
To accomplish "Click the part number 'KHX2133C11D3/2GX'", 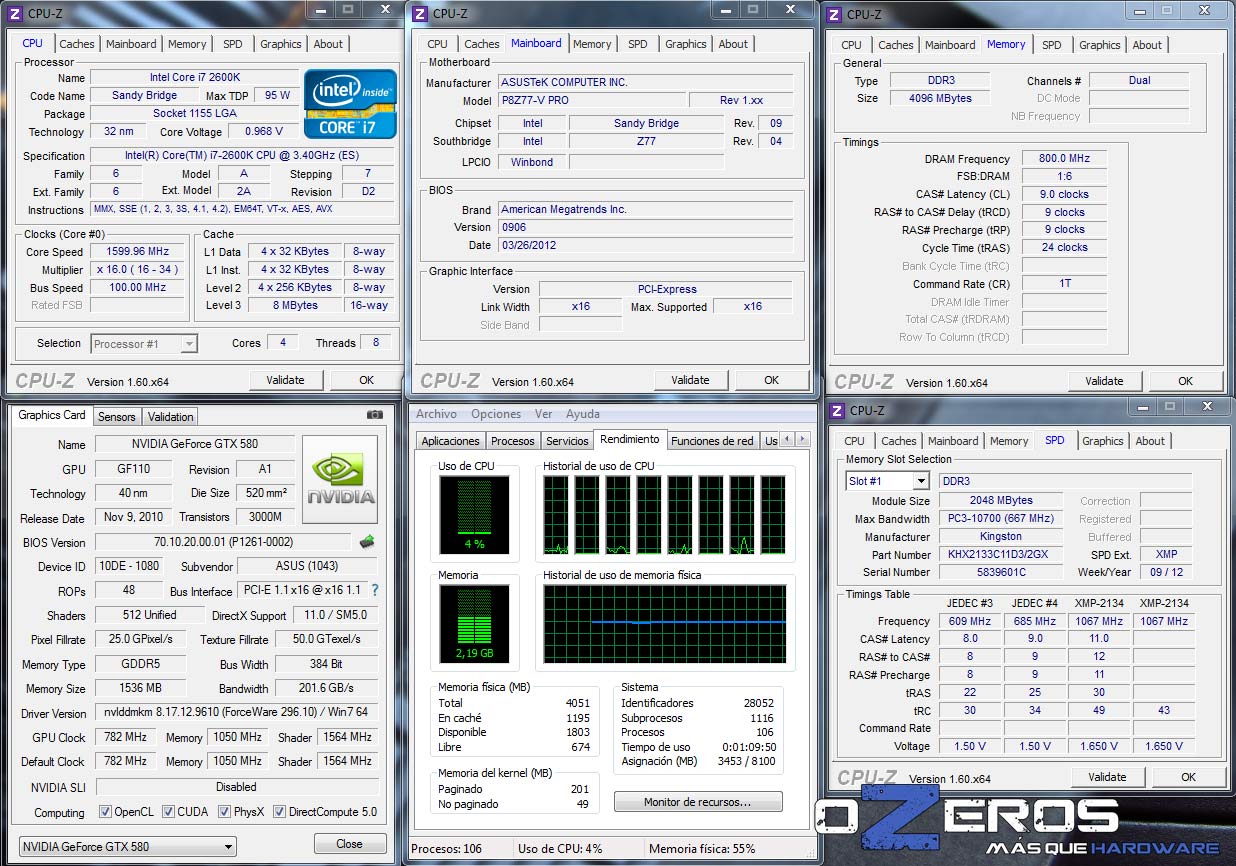I will 1001,555.
